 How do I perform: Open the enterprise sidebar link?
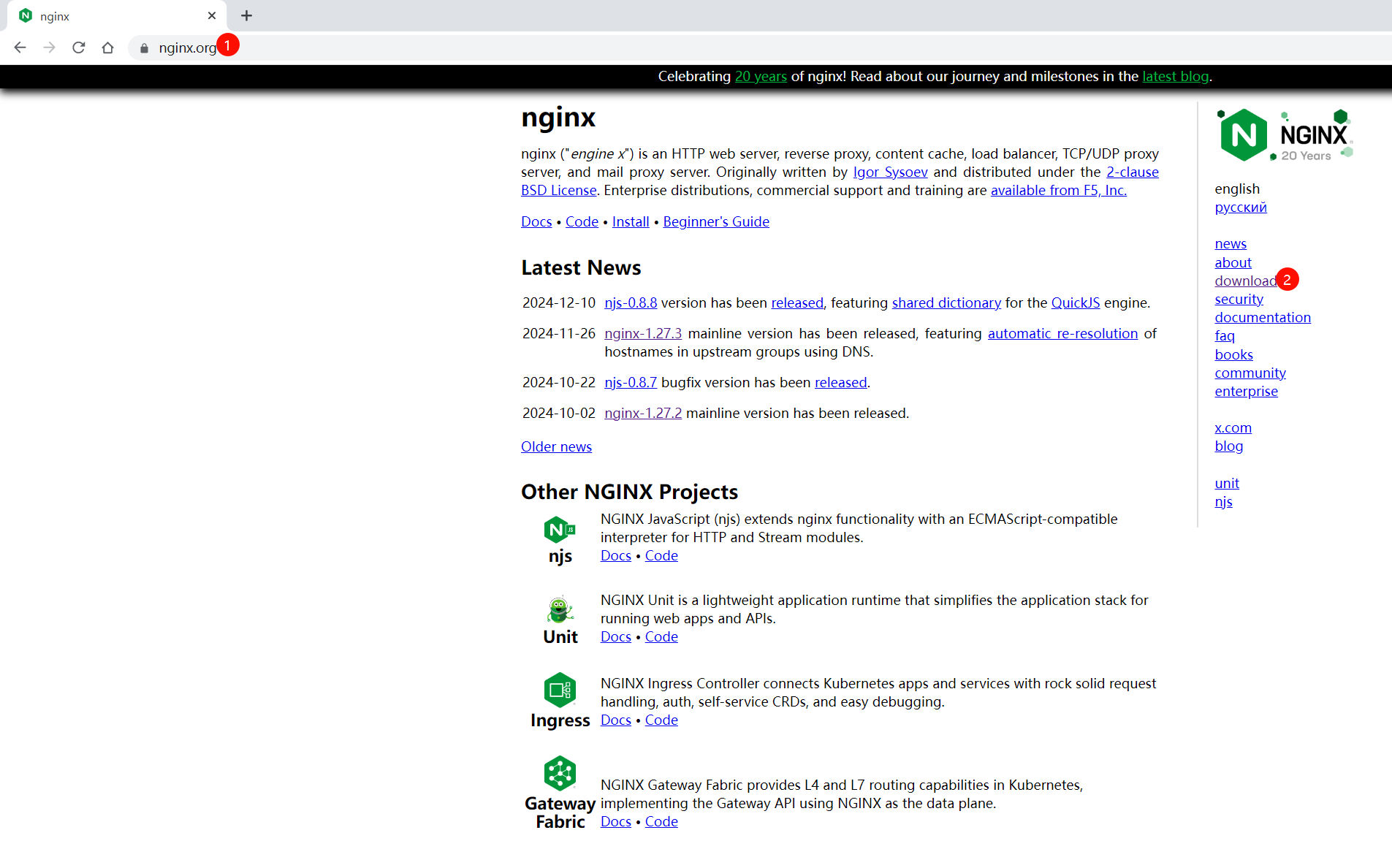[1246, 391]
